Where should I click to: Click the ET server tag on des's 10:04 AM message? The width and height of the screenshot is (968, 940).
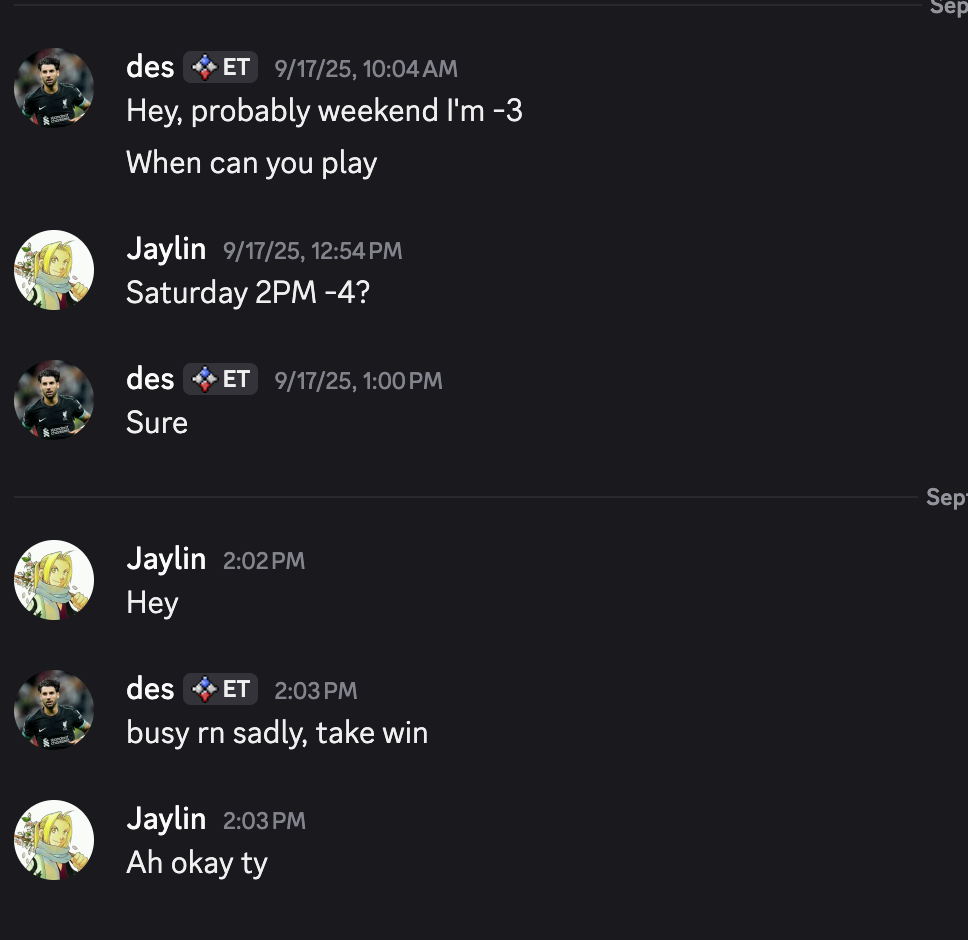click(x=221, y=68)
